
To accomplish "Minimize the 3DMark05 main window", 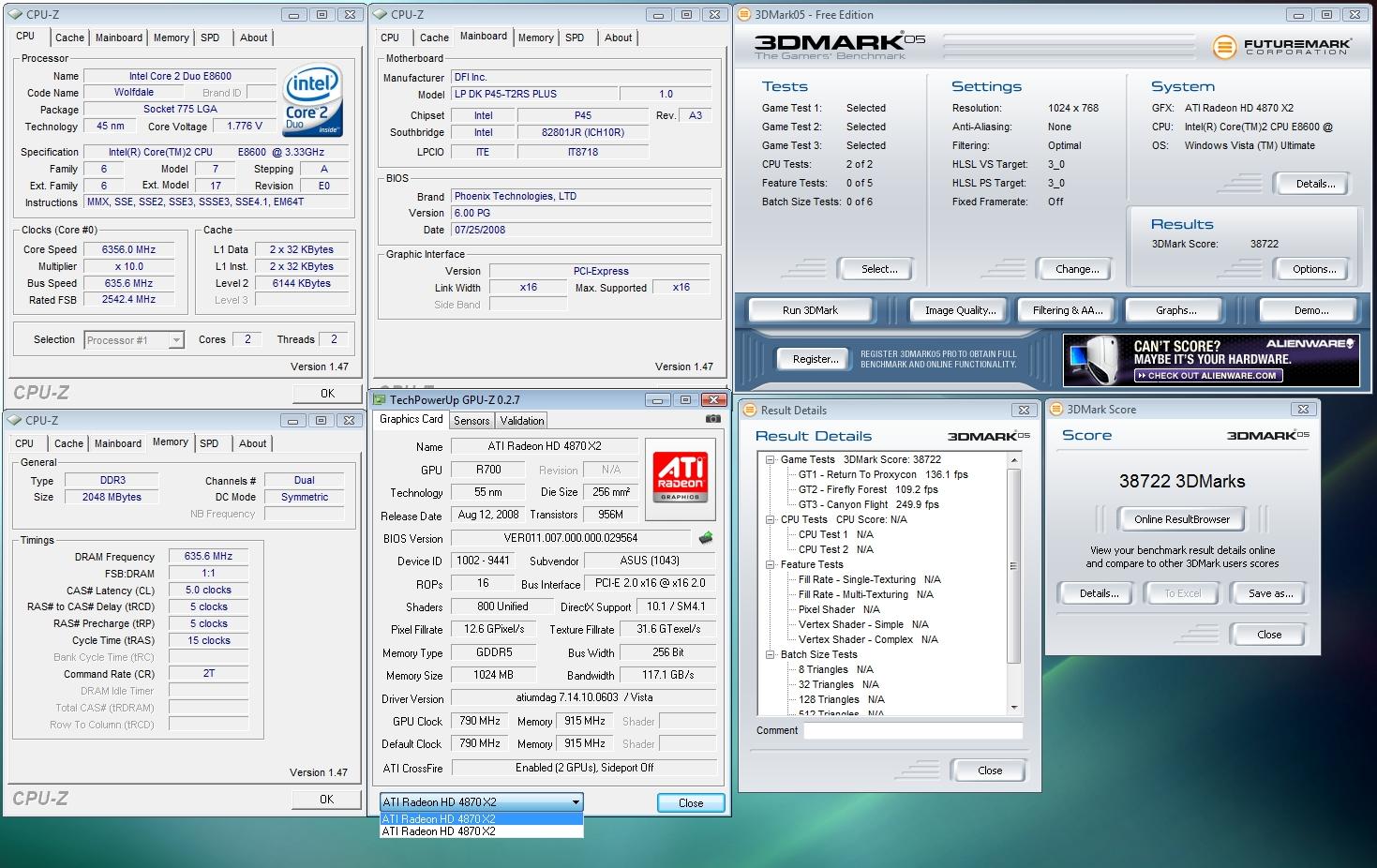I will click(1298, 15).
